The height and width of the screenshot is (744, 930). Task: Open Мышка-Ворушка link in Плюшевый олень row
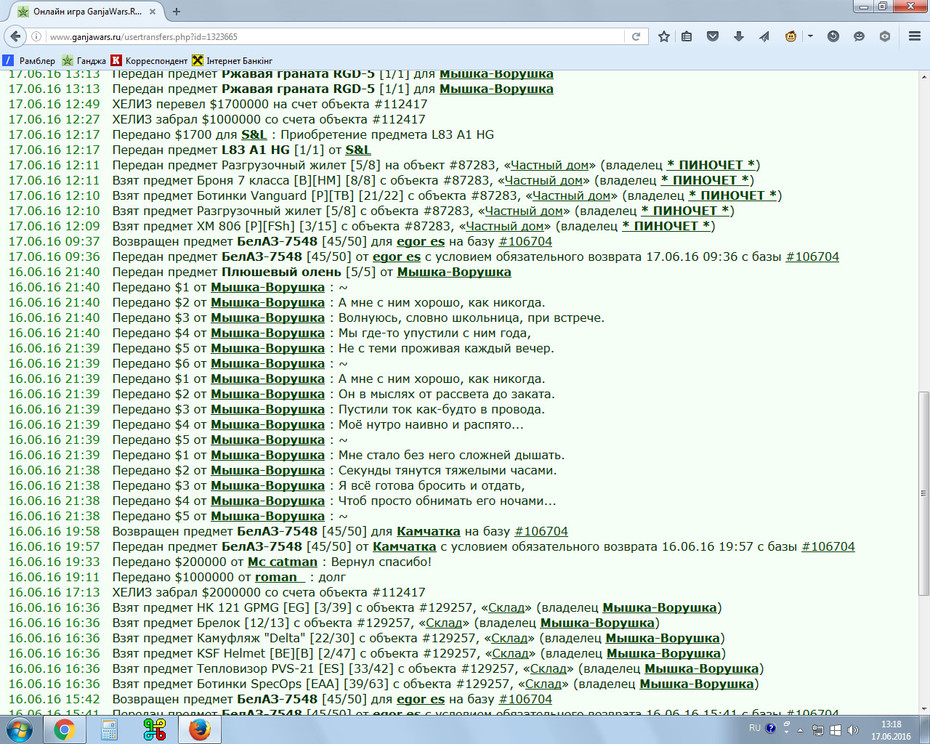click(454, 272)
